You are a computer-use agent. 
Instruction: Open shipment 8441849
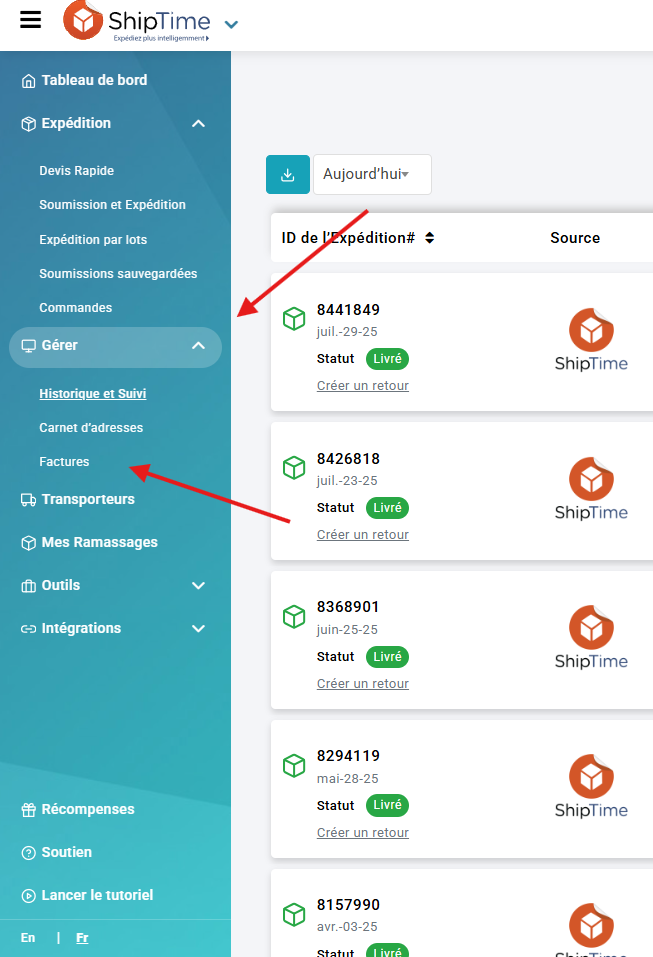coord(348,309)
